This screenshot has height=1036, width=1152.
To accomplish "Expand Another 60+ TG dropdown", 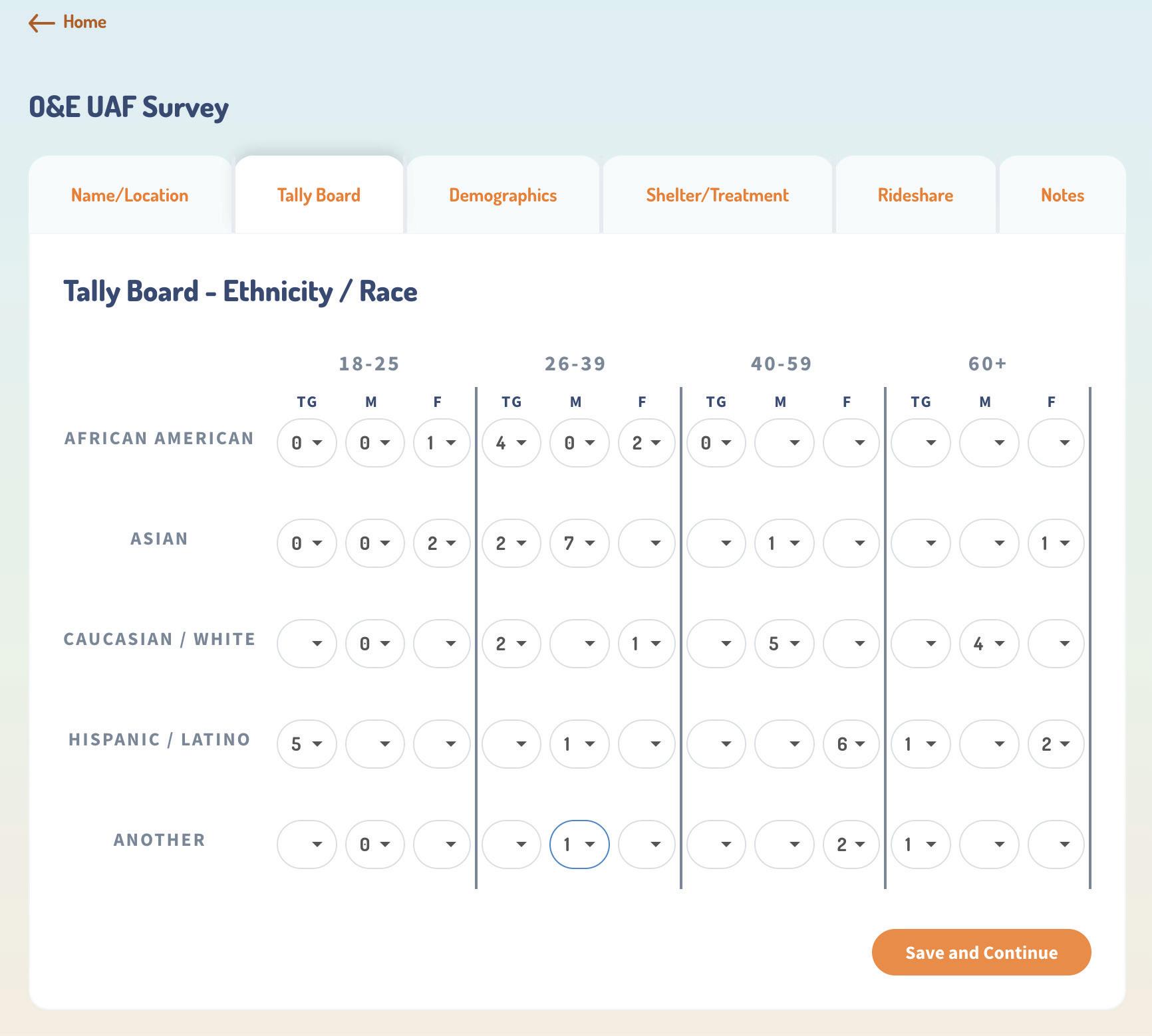I will pyautogui.click(x=921, y=844).
